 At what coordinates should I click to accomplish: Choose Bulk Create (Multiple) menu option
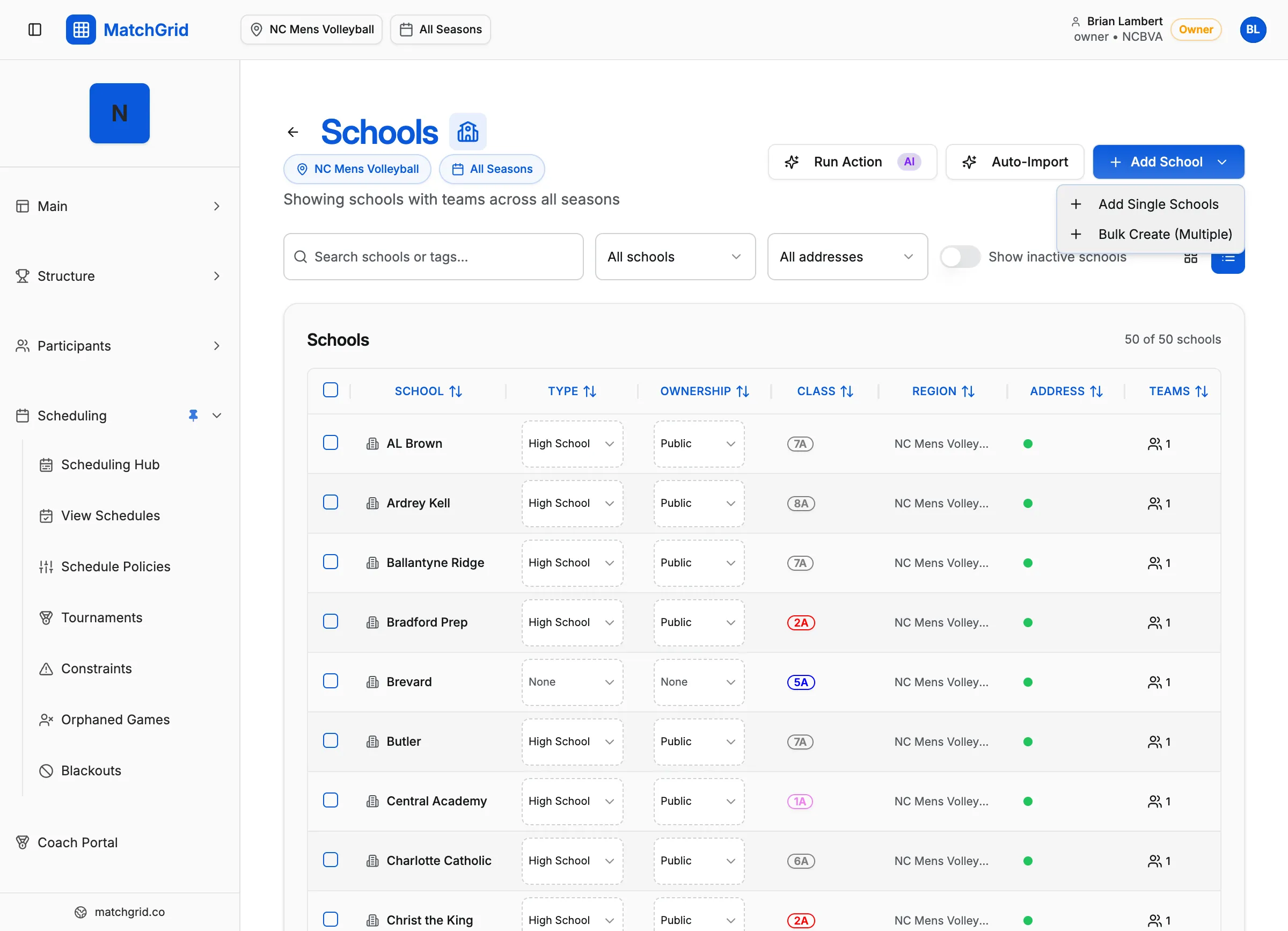point(1164,234)
